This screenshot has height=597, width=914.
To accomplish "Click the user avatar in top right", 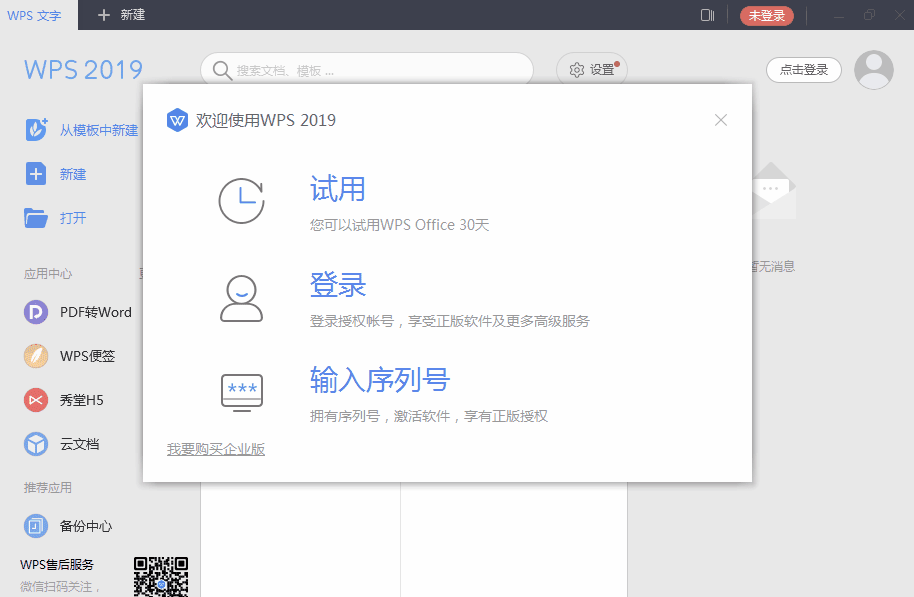I will point(873,69).
